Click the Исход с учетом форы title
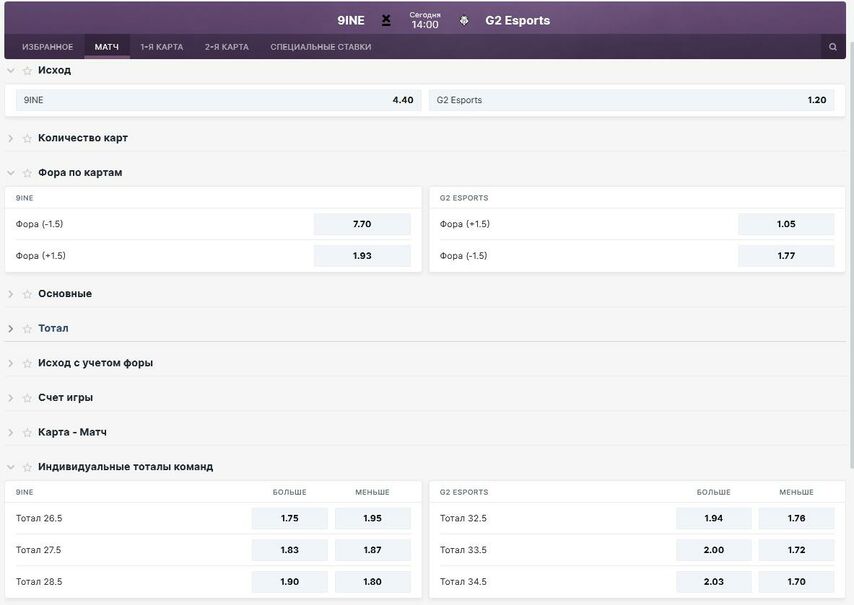Image resolution: width=854 pixels, height=605 pixels. point(95,363)
